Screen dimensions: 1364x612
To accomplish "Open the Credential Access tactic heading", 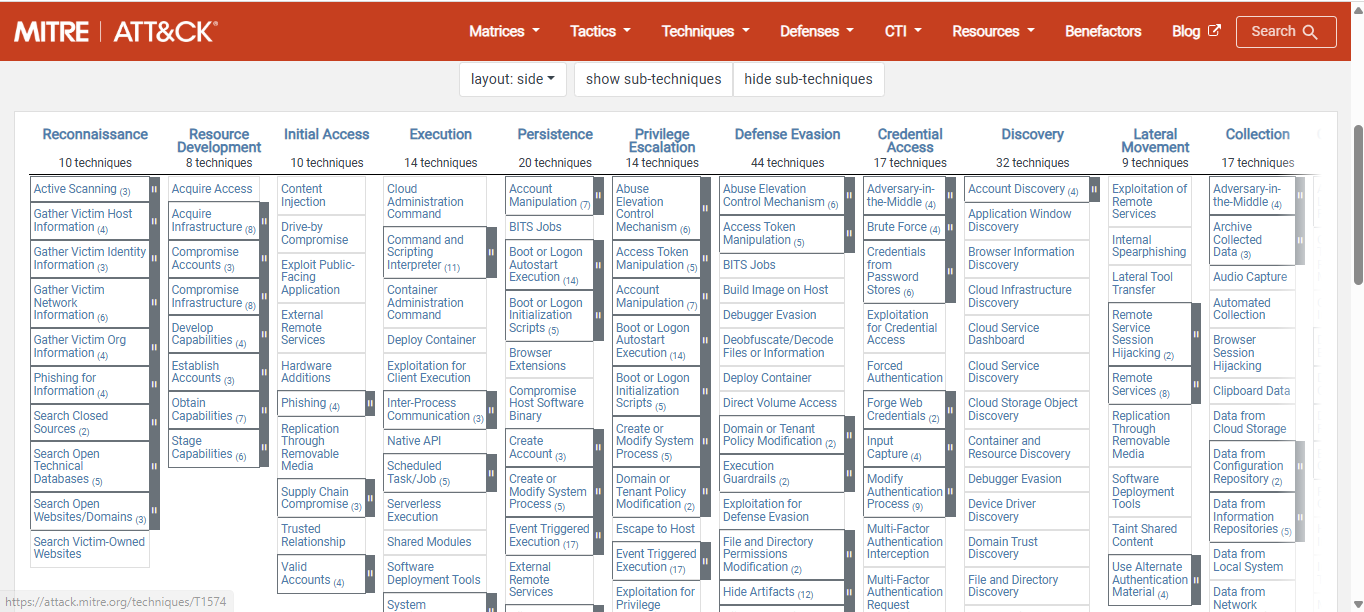I will coord(910,141).
